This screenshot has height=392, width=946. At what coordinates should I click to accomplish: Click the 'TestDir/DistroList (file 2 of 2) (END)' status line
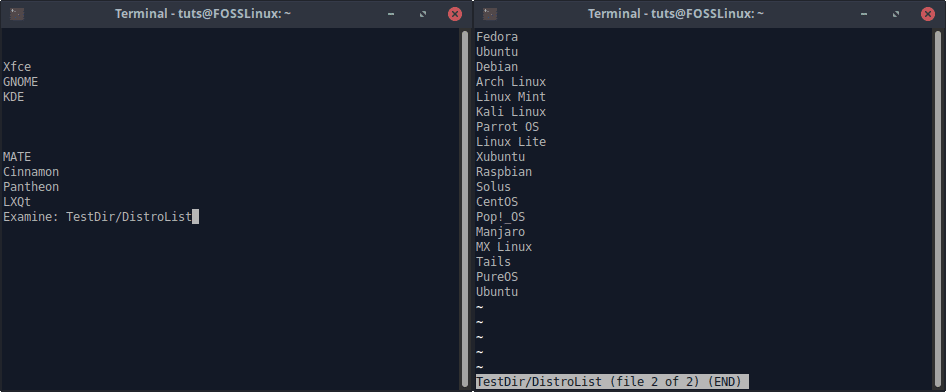click(612, 382)
